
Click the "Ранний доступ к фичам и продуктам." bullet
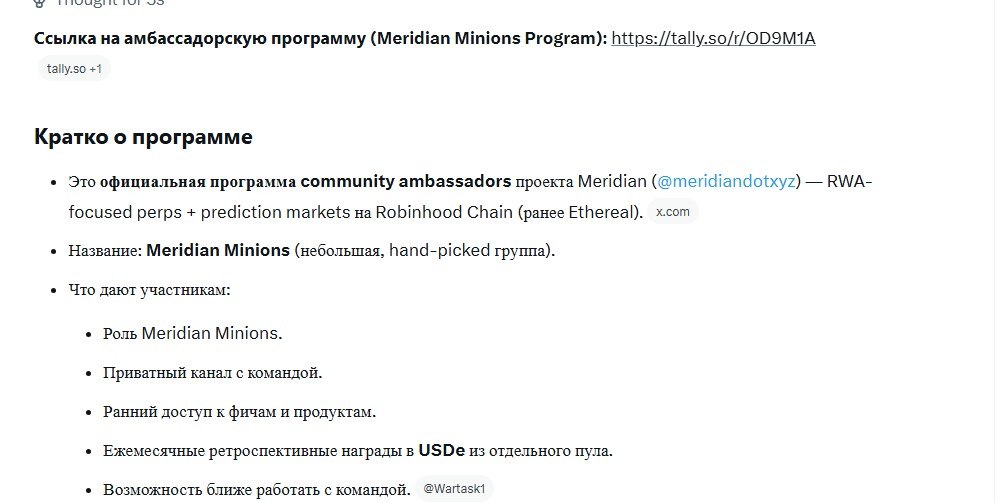pos(239,412)
